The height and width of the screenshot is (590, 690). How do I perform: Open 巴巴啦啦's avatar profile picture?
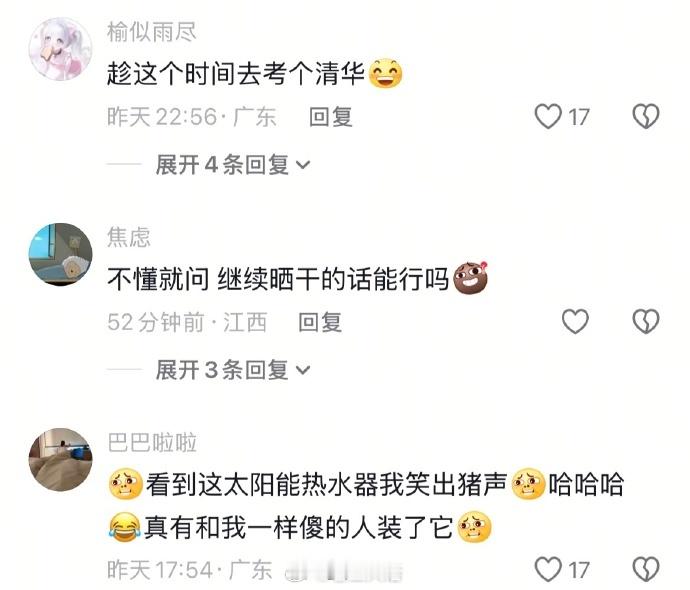coord(61,459)
